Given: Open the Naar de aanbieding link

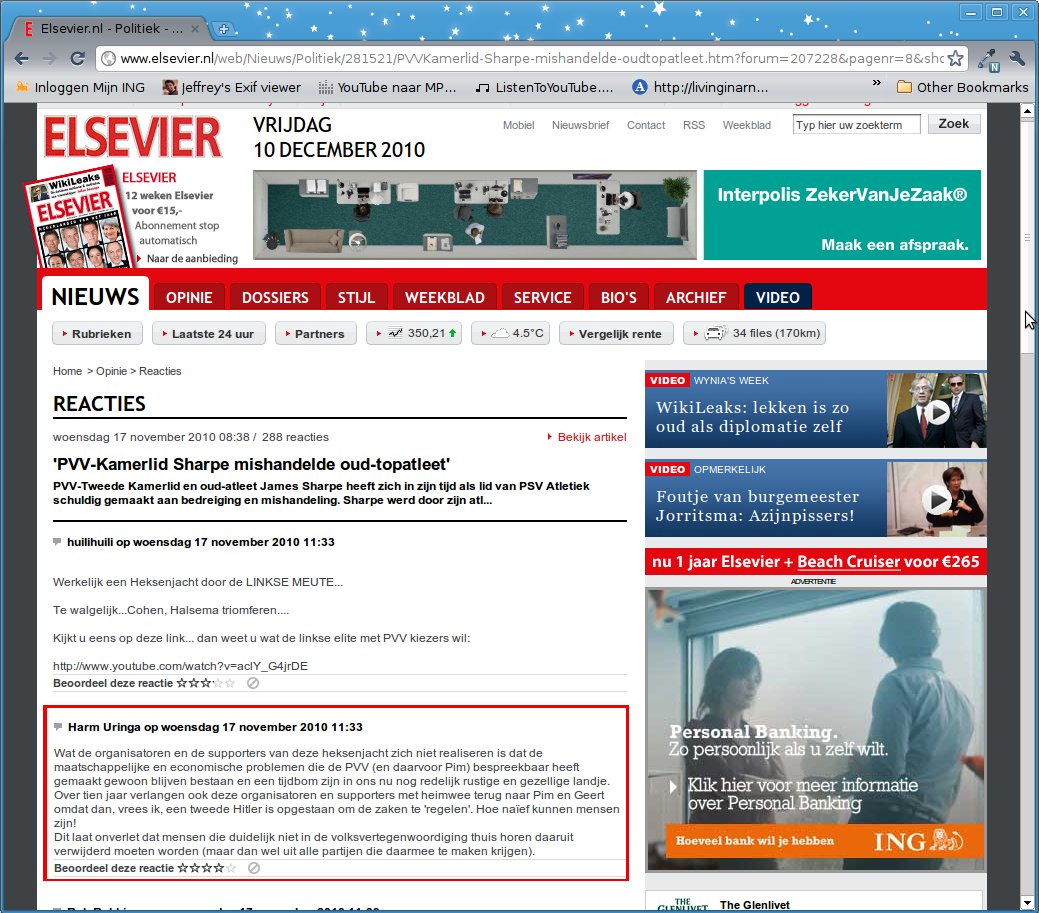Looking at the screenshot, I should pos(191,258).
